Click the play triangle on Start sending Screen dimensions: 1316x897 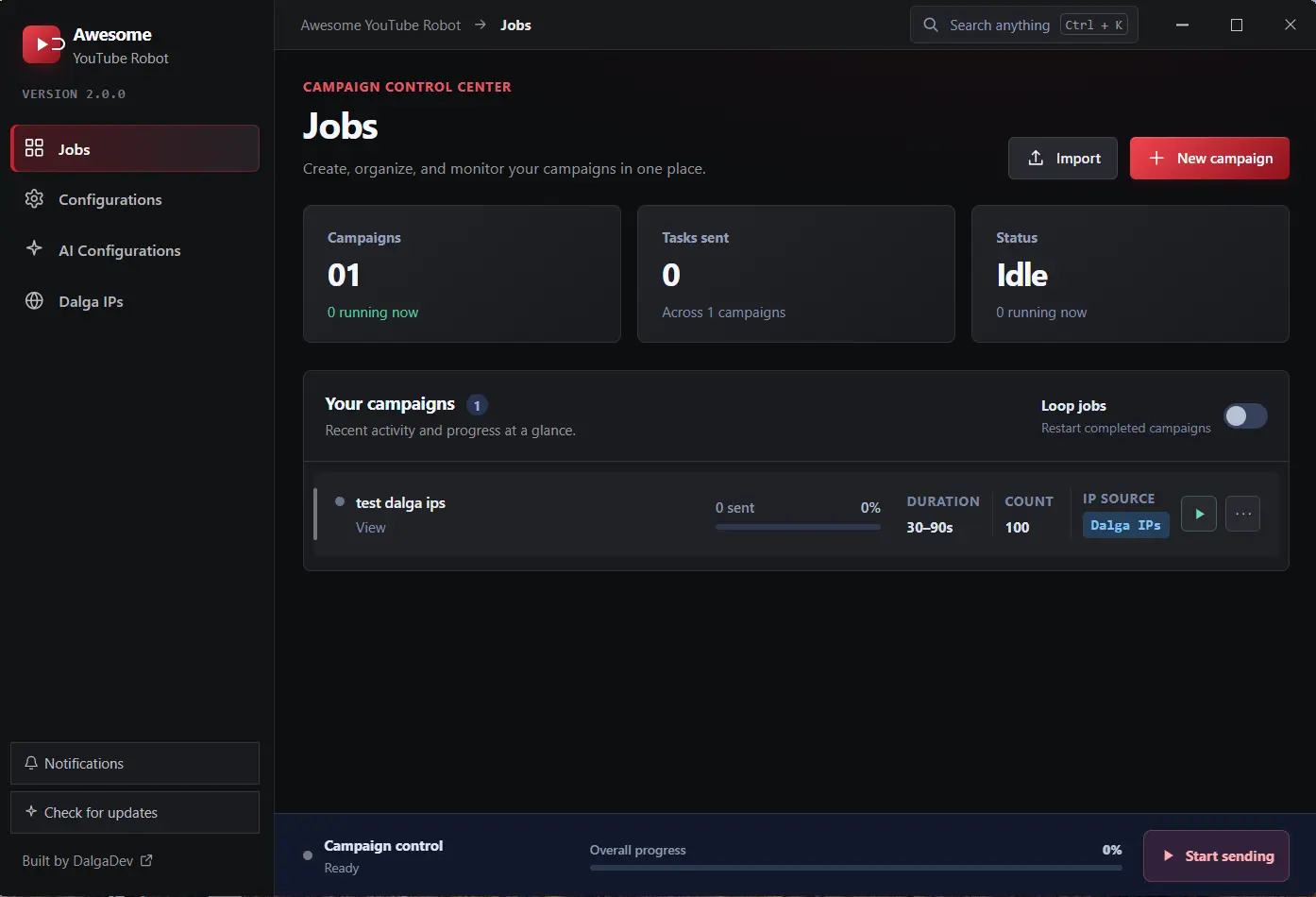(1169, 855)
